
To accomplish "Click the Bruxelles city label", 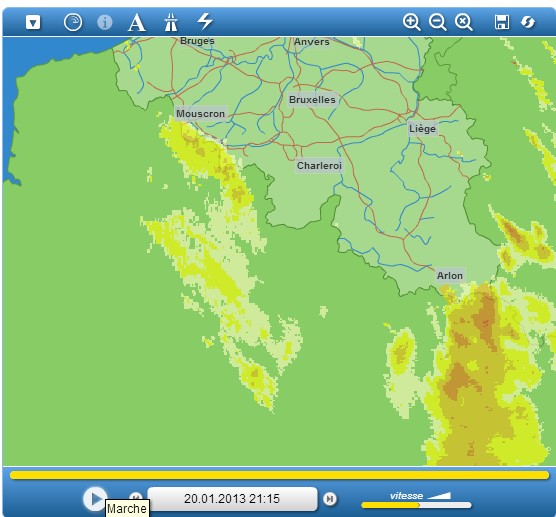I will pos(312,100).
